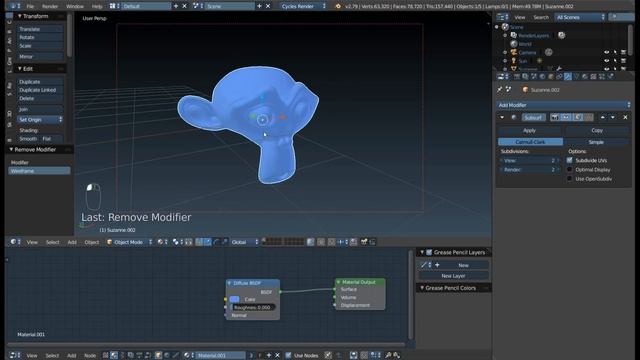Viewport: 640px width, 360px height.
Task: Open the Render properties tab icon
Action: 516,77
